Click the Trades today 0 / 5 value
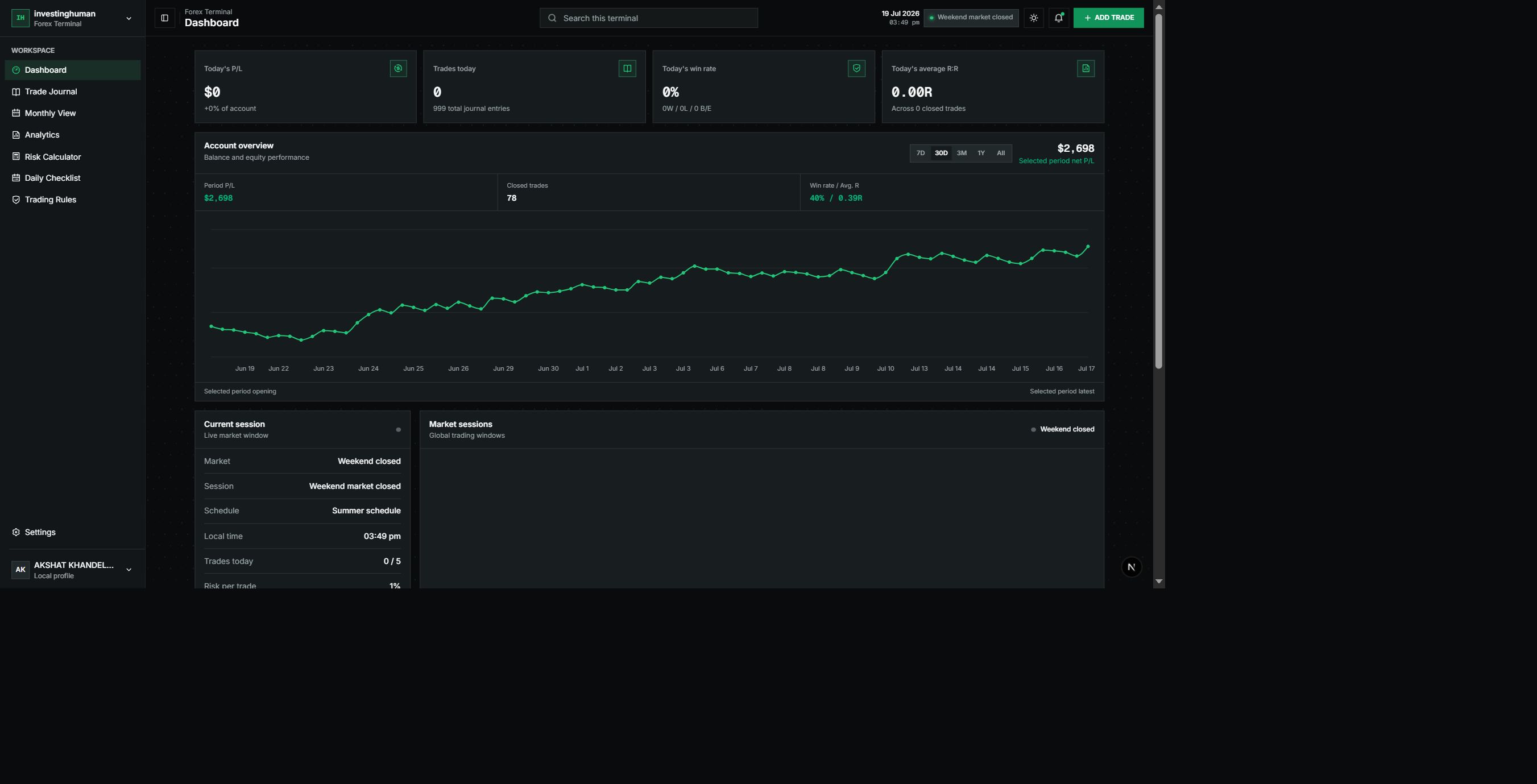The image size is (1537, 784). tap(392, 562)
